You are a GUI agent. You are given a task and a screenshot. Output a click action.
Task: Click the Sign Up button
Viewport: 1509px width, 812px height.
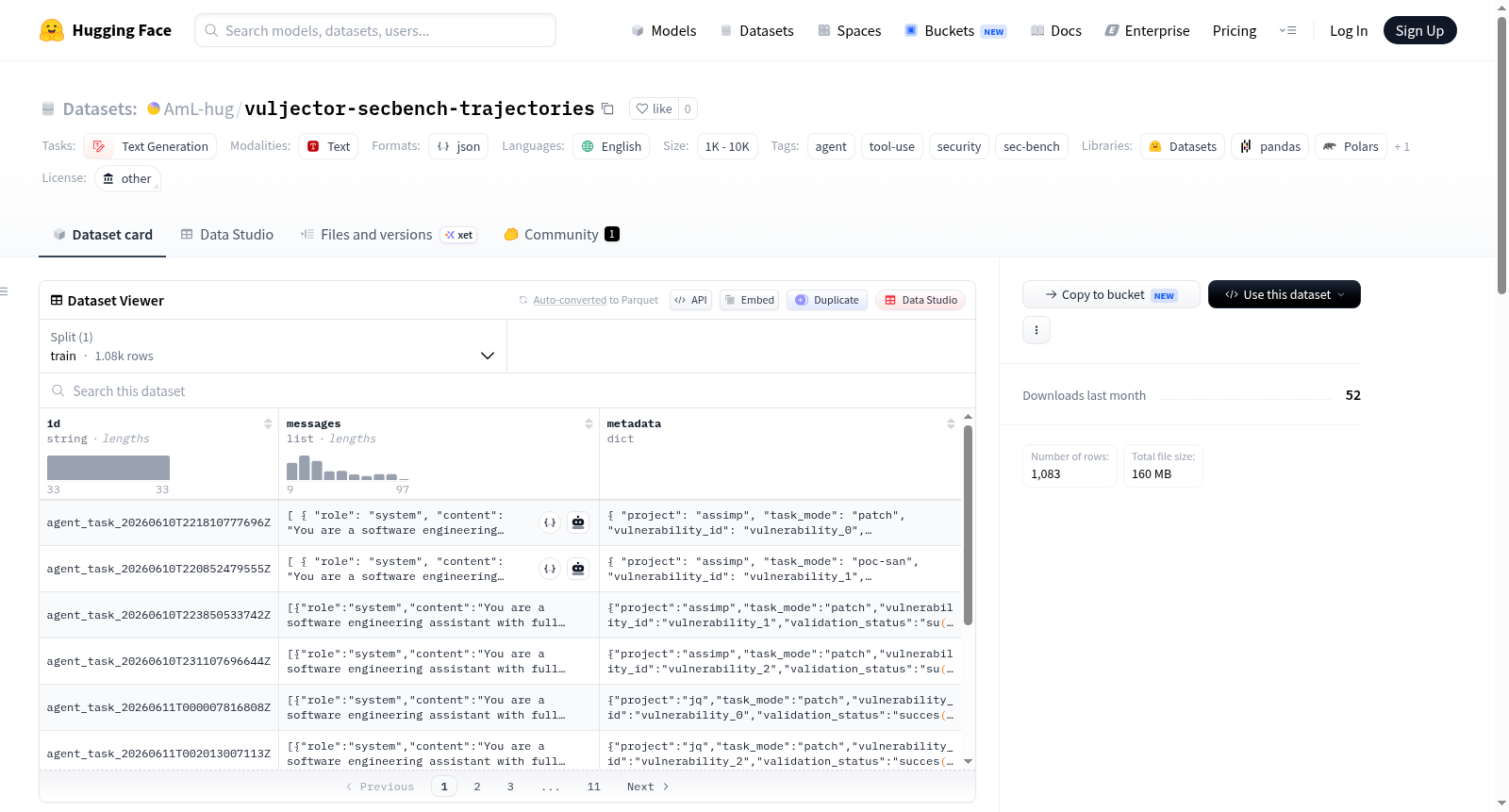(1419, 30)
